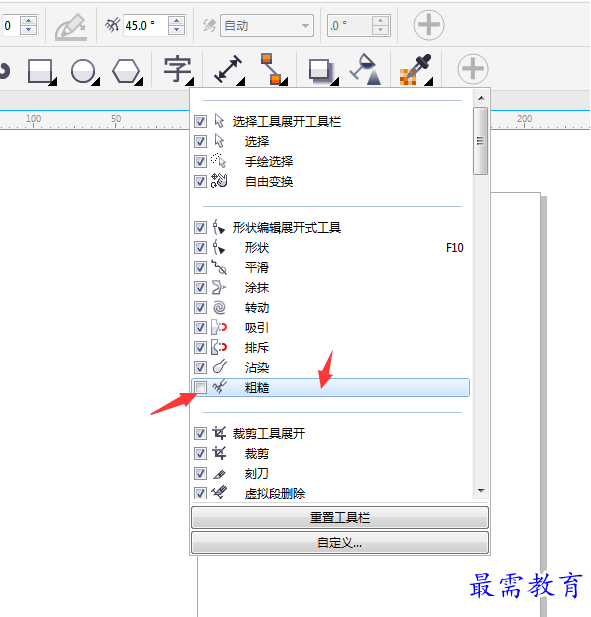Enable the 粗糙 checkbox

coord(200,388)
